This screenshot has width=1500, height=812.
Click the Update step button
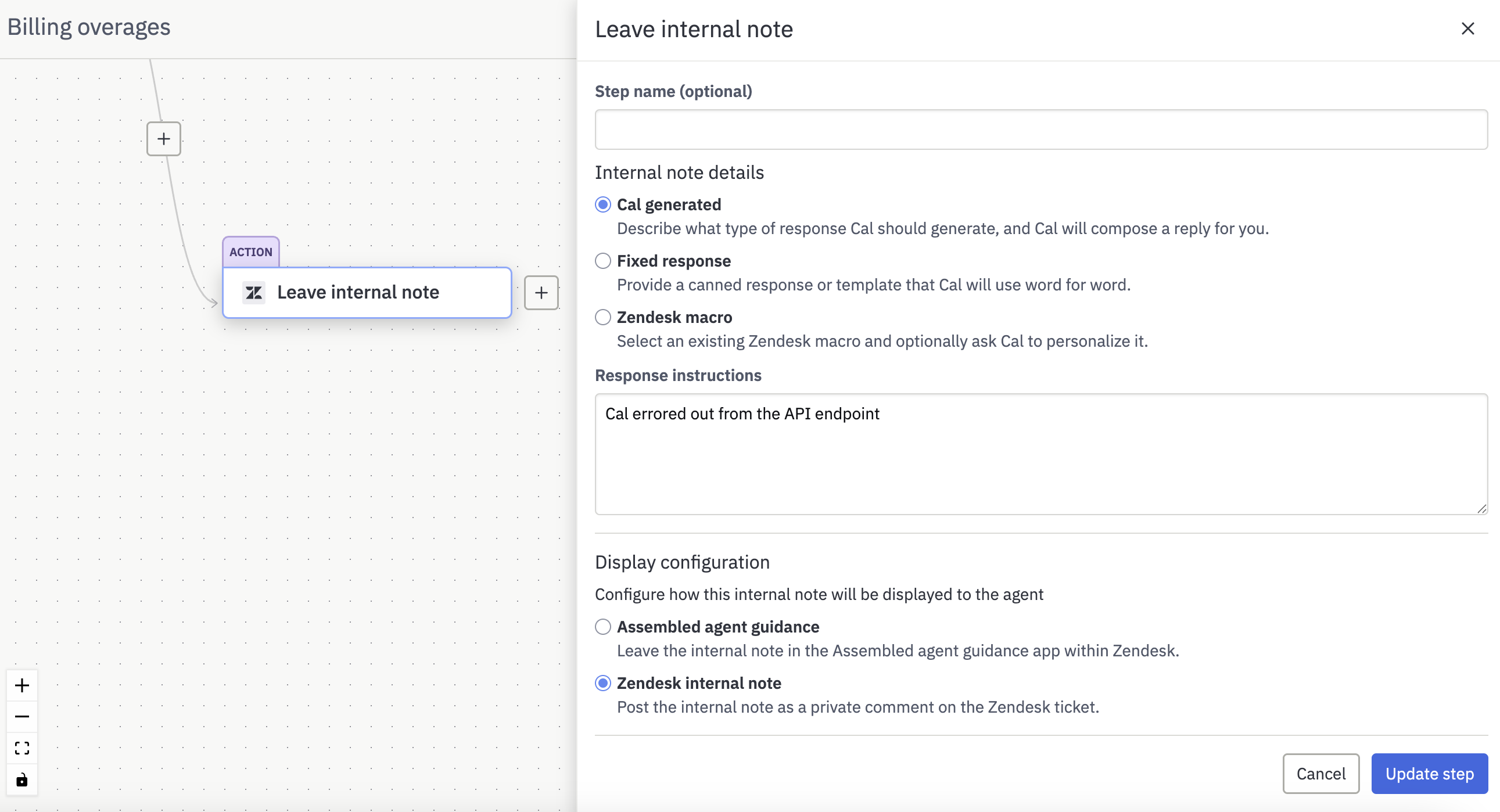pos(1430,774)
